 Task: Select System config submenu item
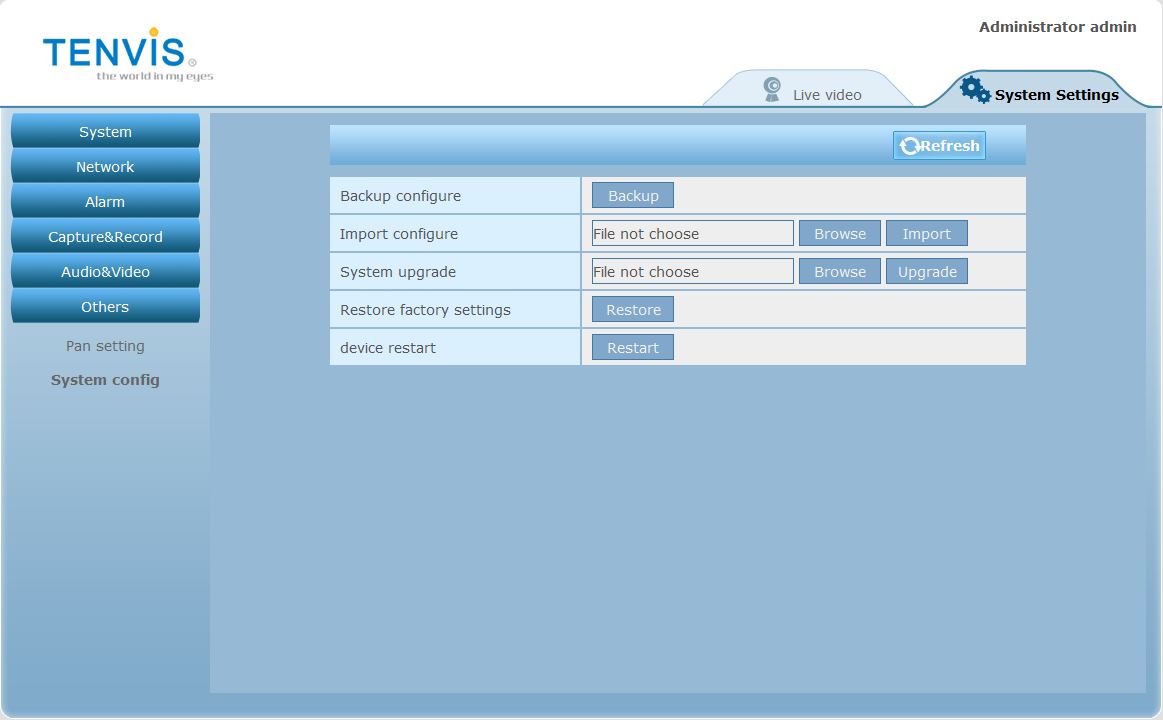tap(105, 380)
